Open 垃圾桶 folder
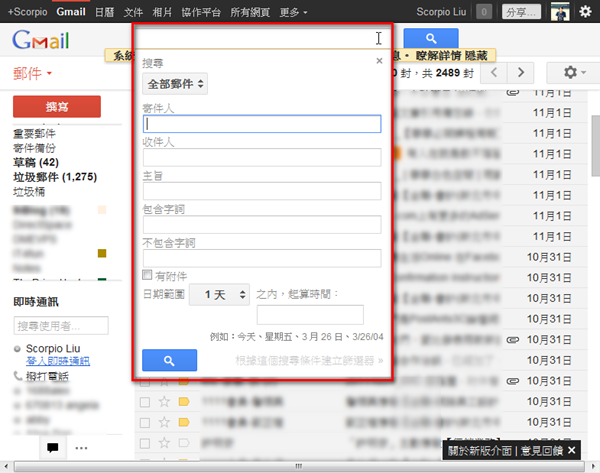 (29, 191)
